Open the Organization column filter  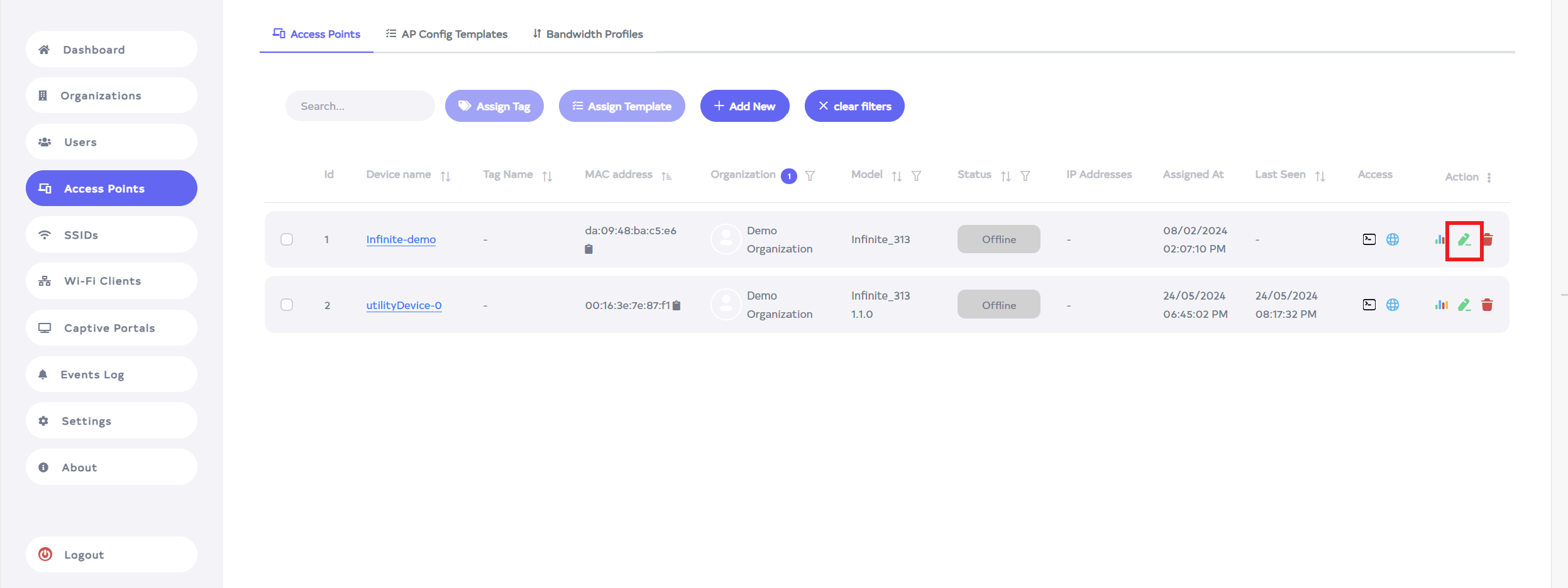coord(810,176)
